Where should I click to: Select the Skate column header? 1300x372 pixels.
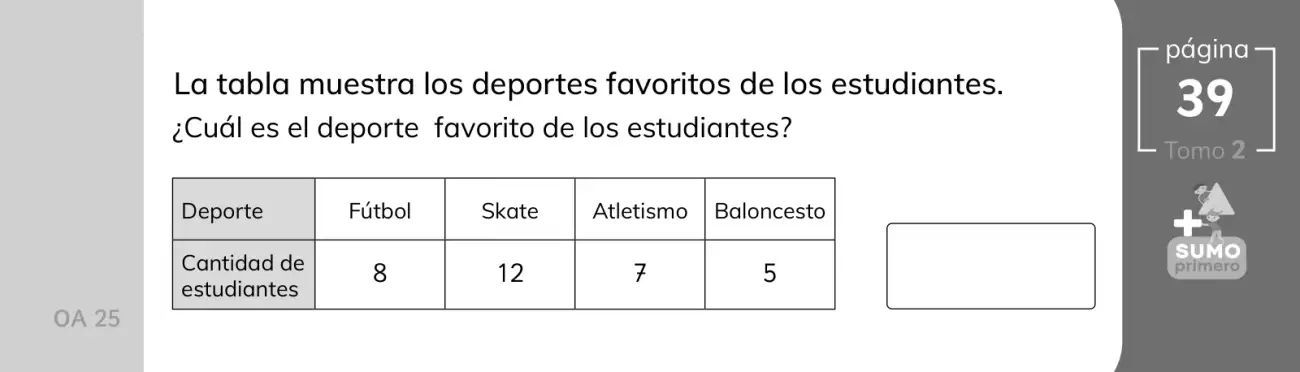click(510, 210)
